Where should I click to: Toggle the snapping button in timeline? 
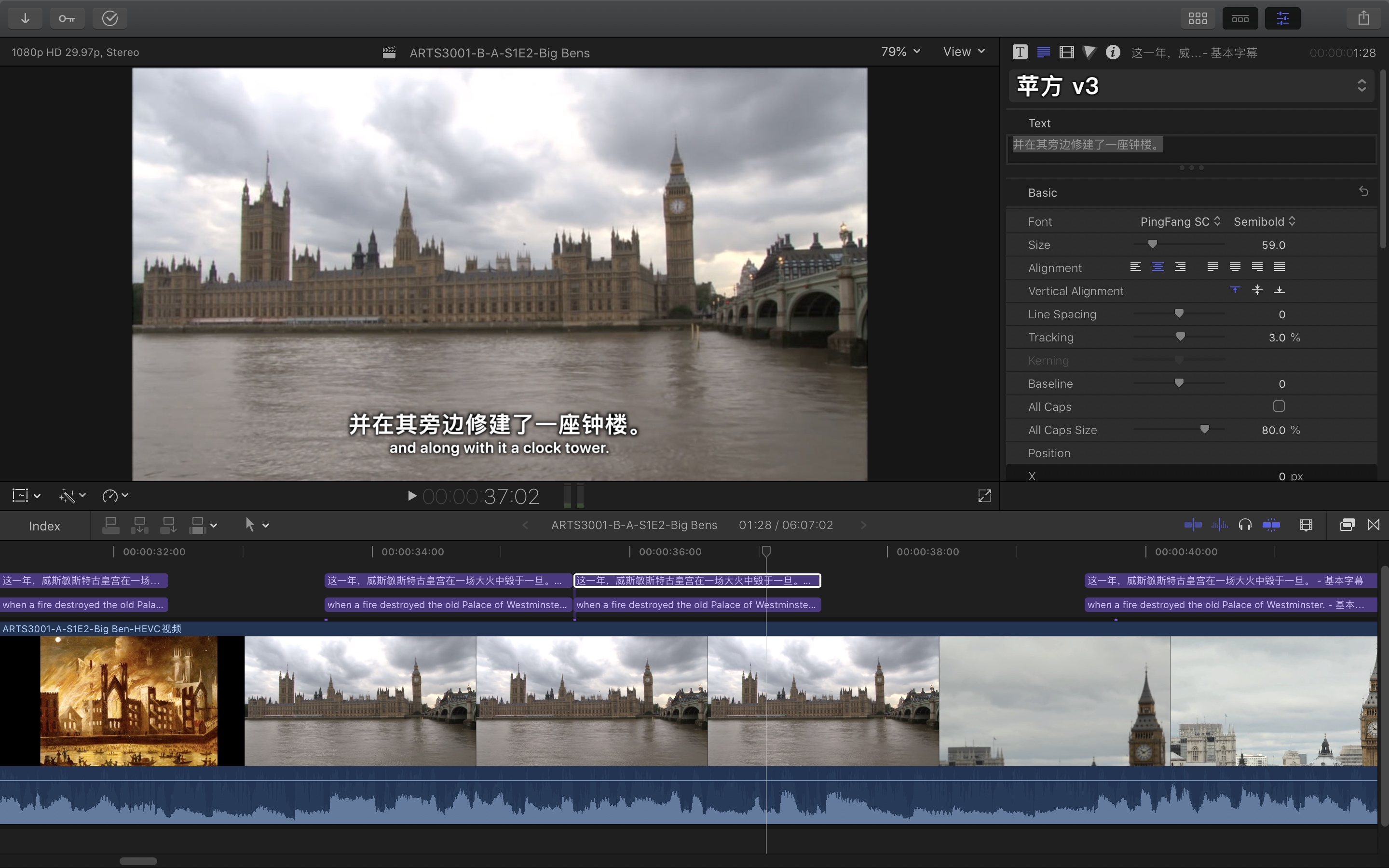1271,525
